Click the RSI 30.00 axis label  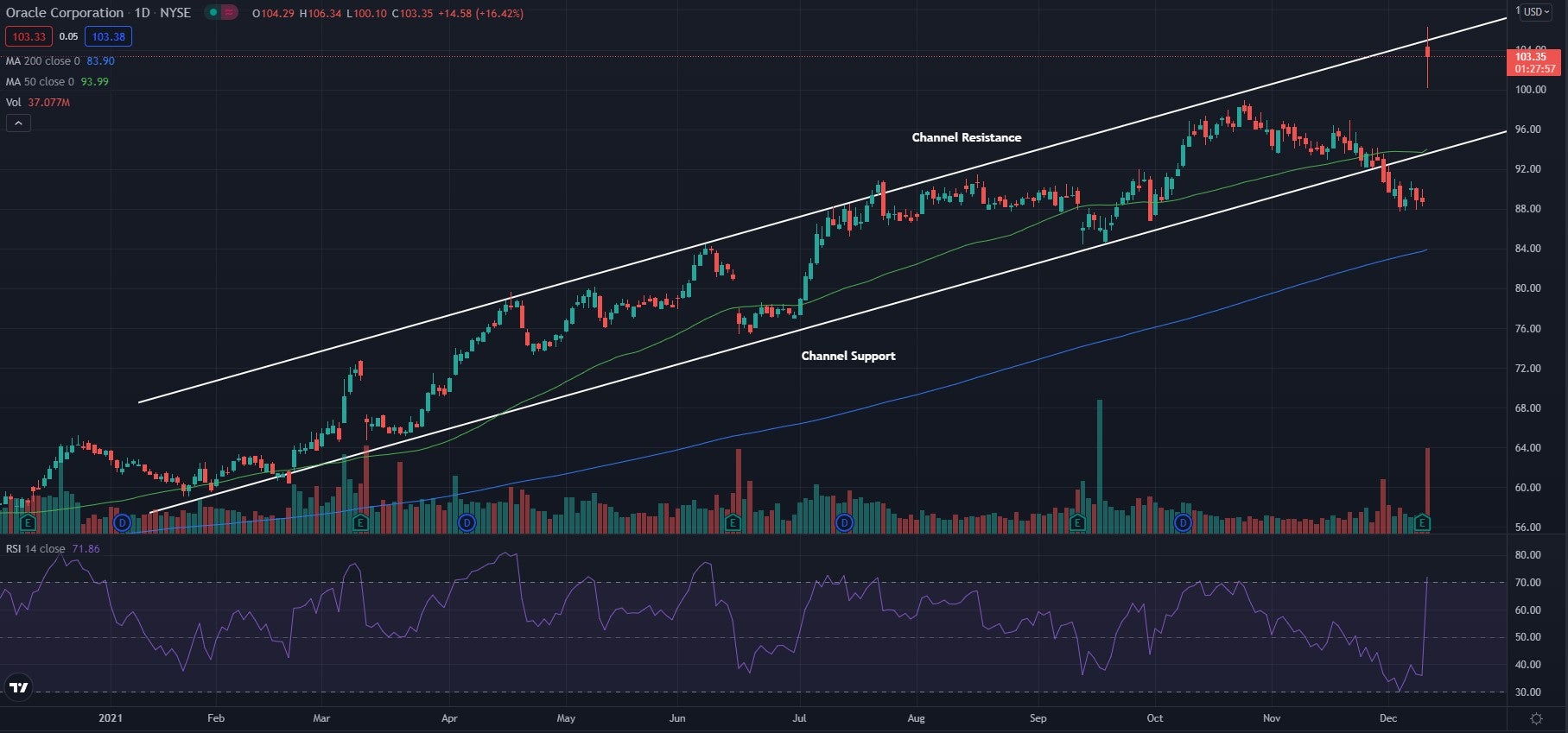1527,692
